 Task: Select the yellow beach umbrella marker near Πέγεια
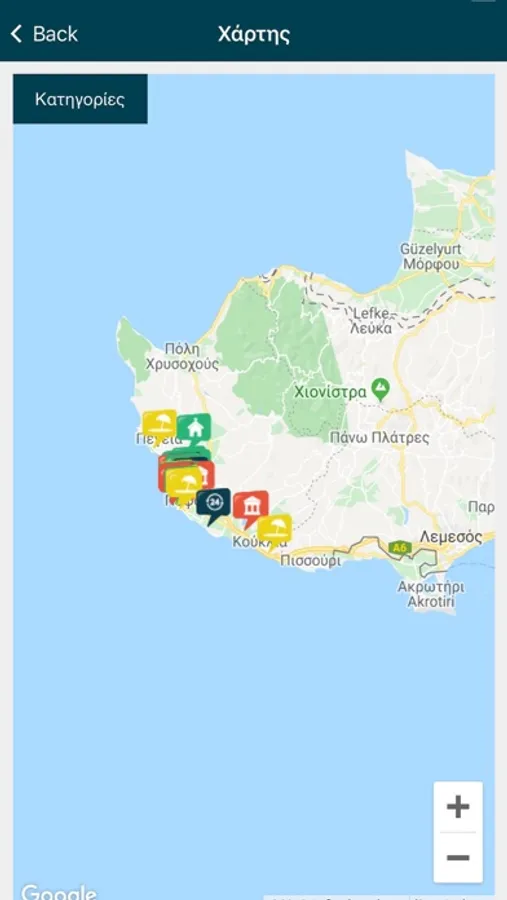click(159, 425)
